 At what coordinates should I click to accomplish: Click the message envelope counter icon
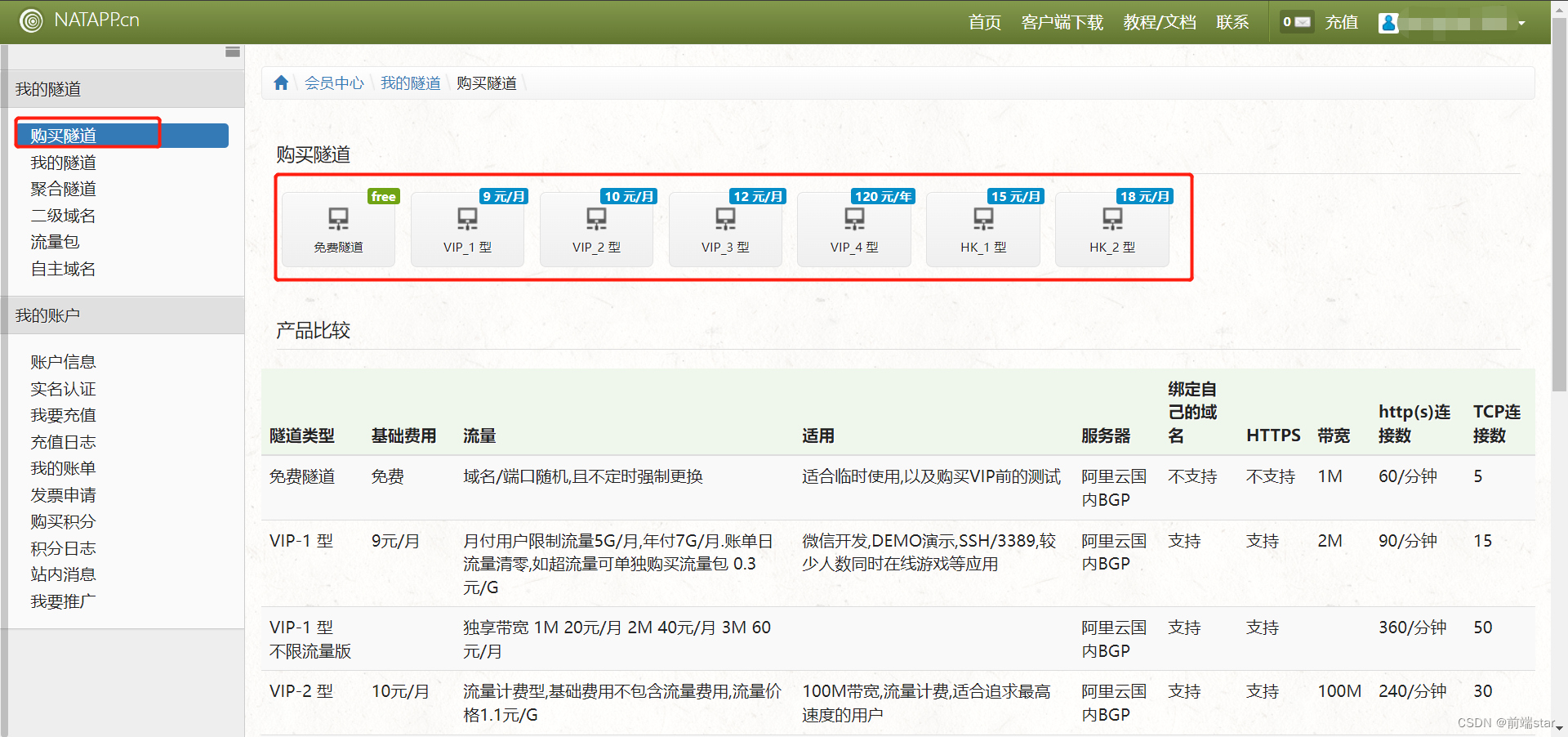tap(1296, 22)
